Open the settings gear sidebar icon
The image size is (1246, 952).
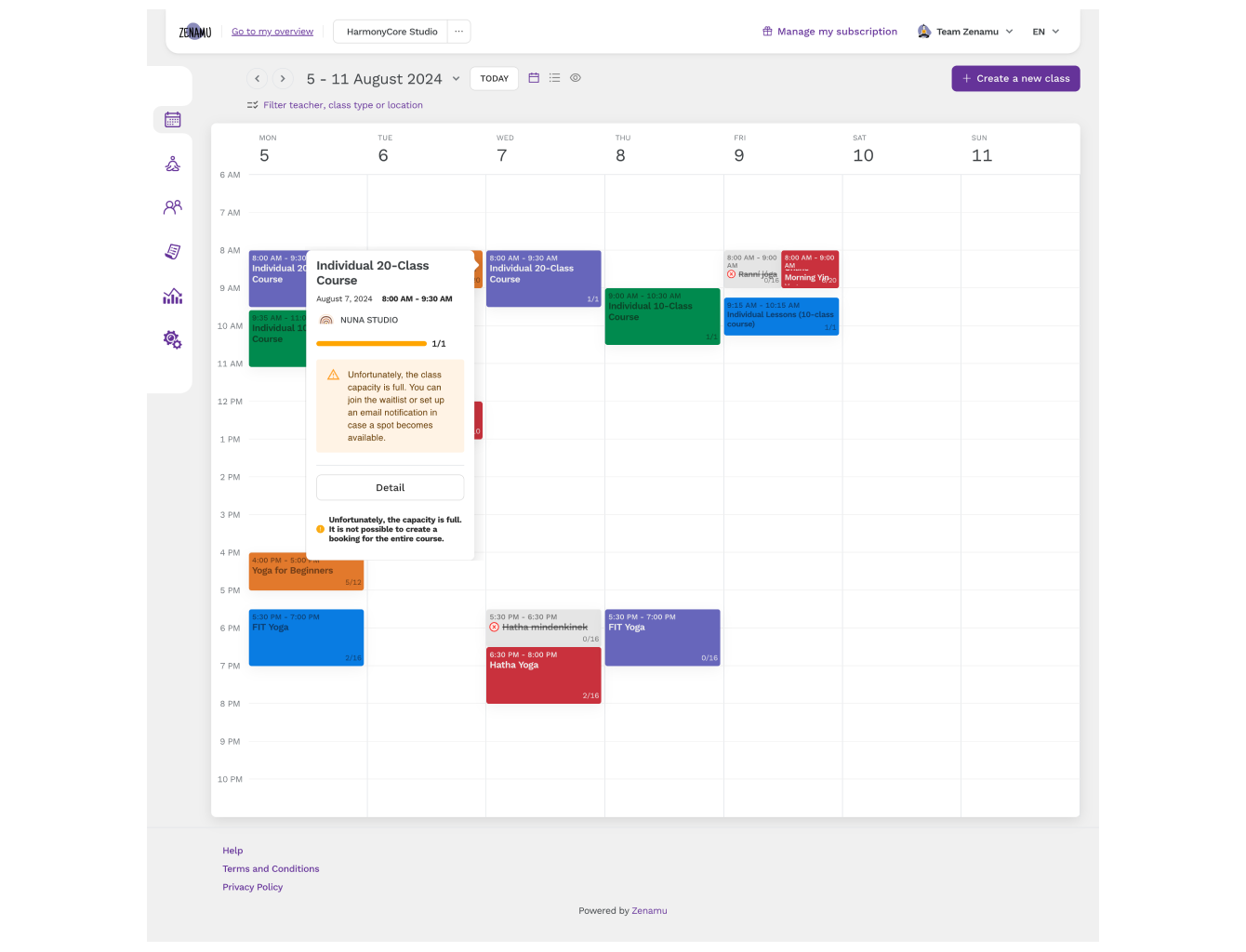[173, 340]
